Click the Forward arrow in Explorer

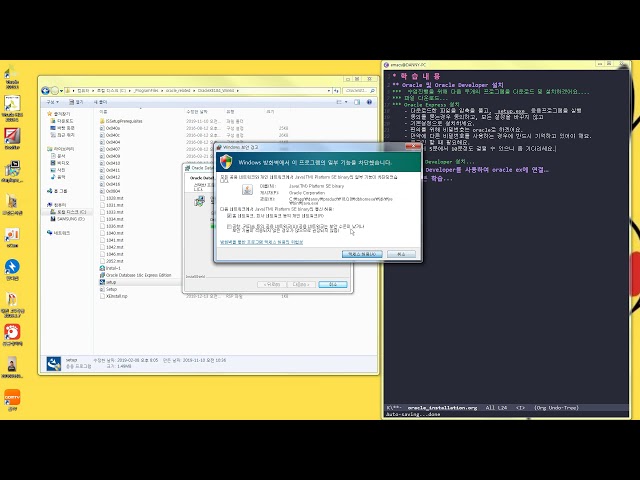tap(55, 91)
